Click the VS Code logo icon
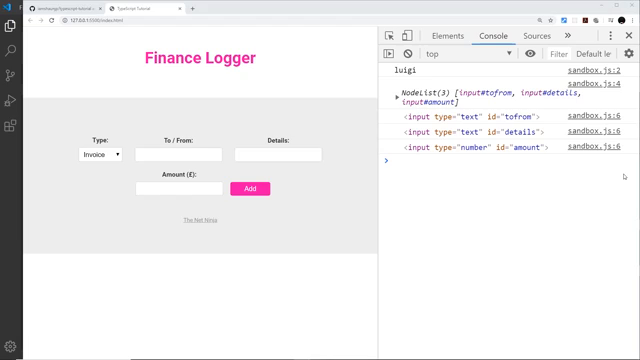Viewport: 640px width, 360px height. pyautogui.click(x=7, y=7)
